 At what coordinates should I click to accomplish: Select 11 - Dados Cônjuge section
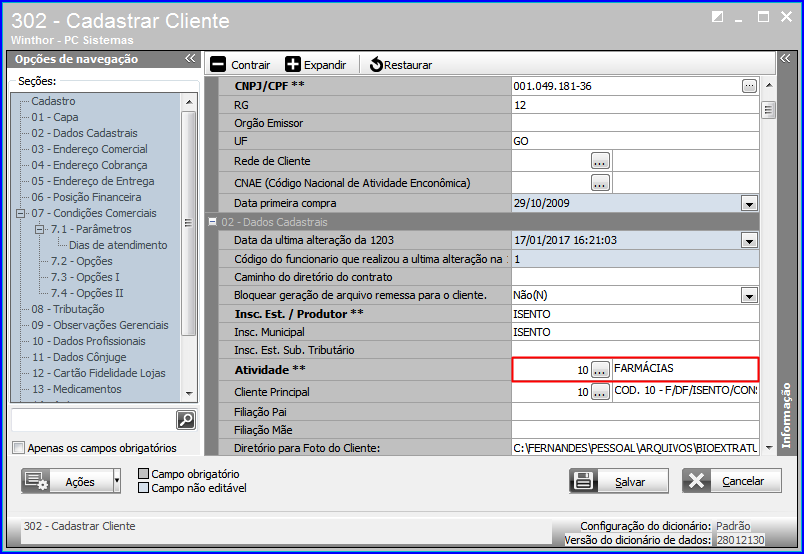[79, 357]
